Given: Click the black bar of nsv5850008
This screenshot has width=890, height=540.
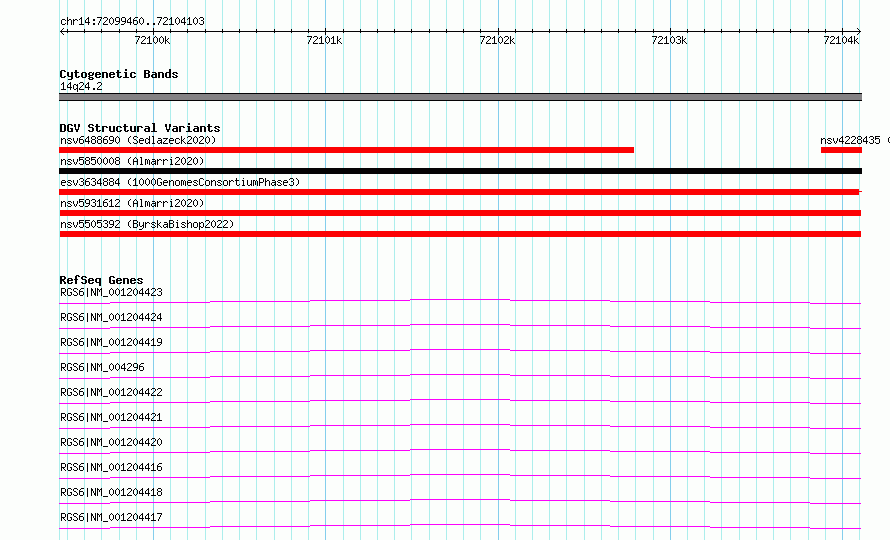Looking at the screenshot, I should [x=460, y=171].
